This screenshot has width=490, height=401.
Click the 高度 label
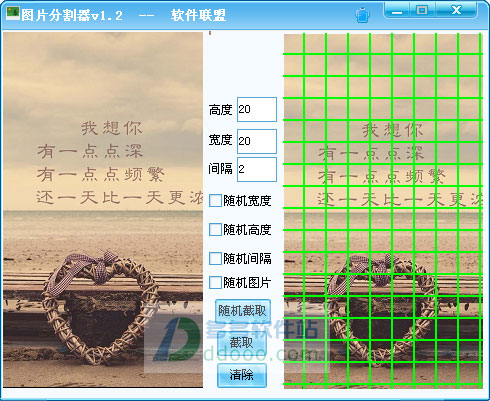click(220, 110)
